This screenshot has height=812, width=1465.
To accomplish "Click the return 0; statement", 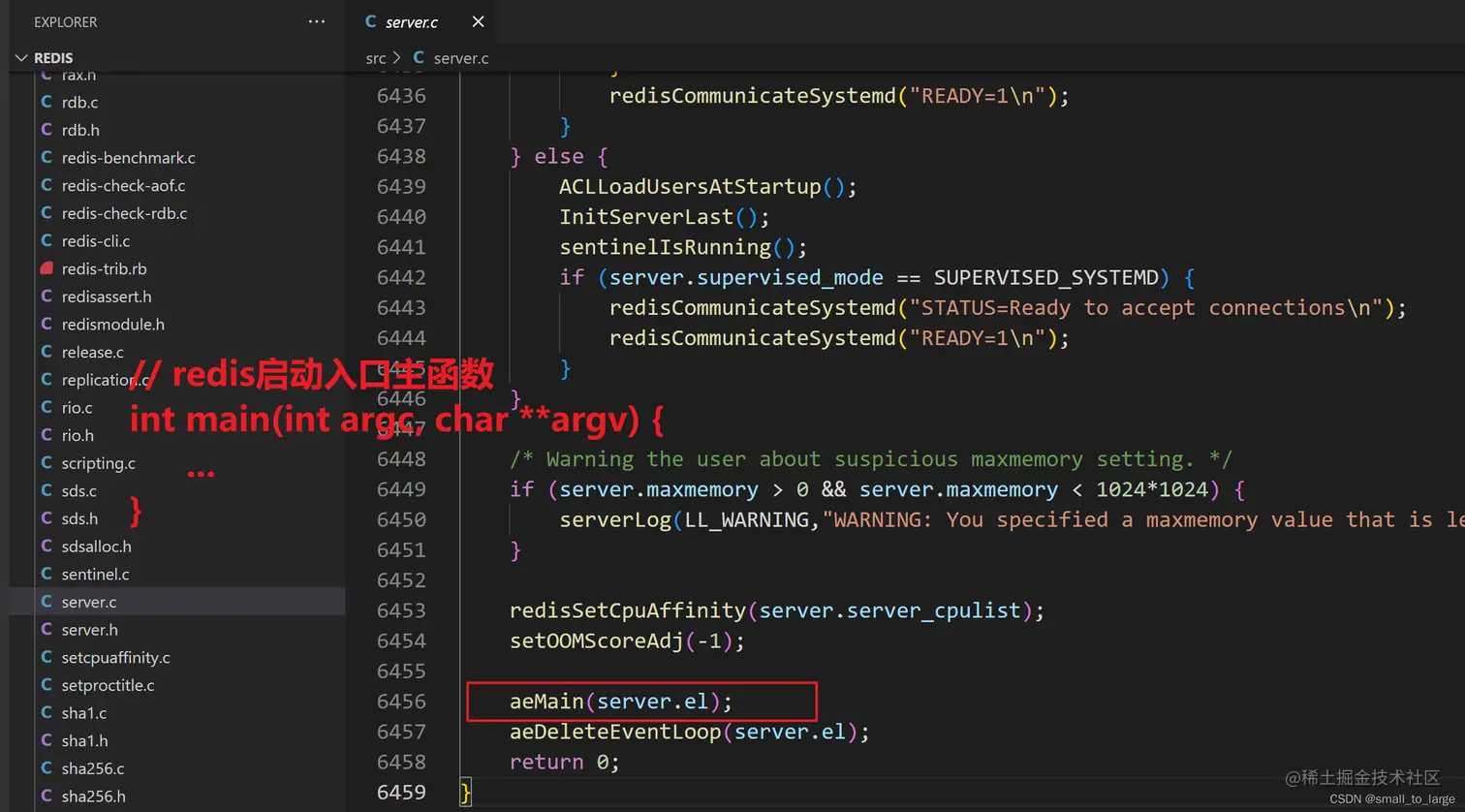I will click(x=564, y=762).
